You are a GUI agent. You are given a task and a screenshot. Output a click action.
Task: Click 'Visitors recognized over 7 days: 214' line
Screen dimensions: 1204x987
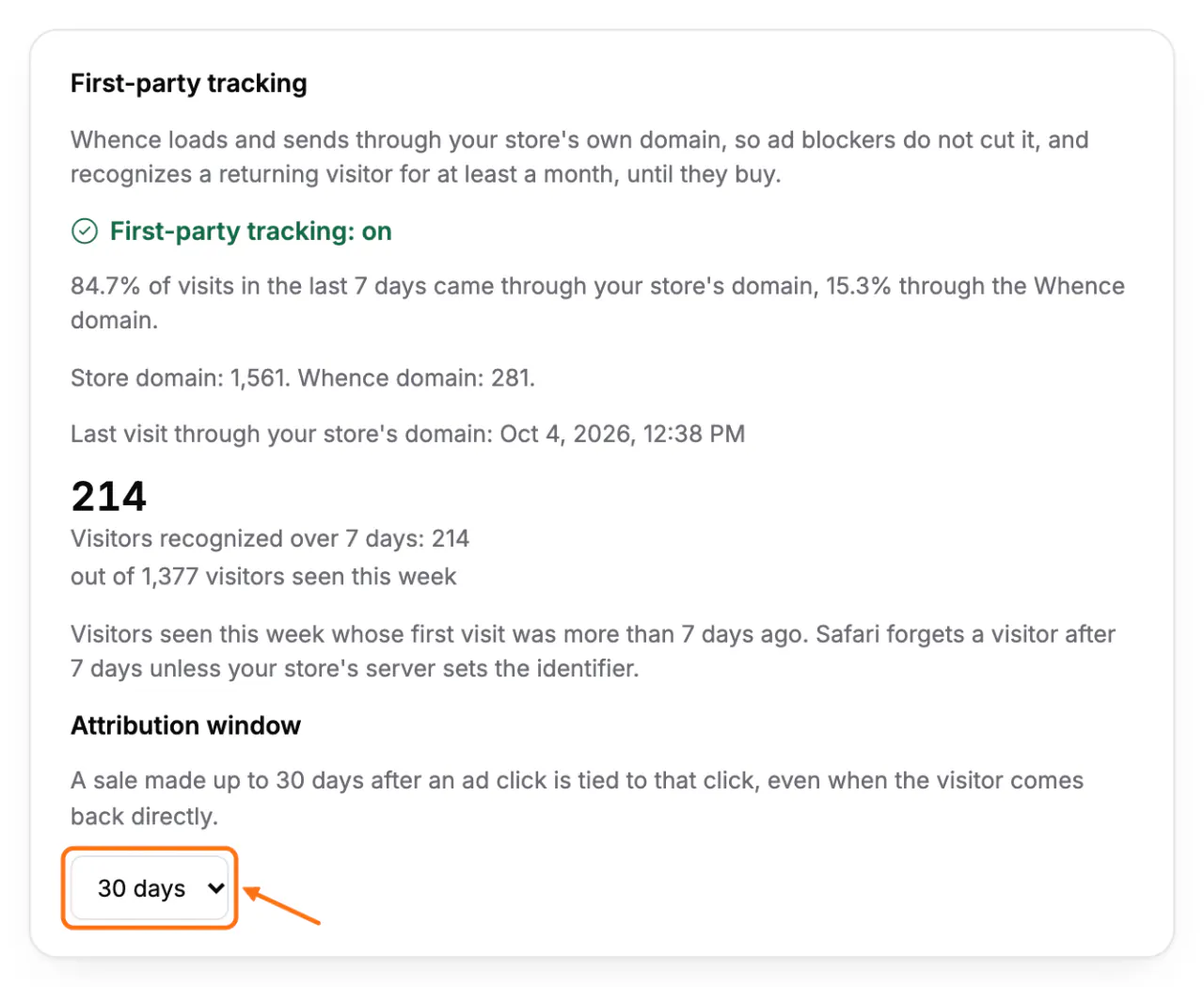(x=270, y=538)
